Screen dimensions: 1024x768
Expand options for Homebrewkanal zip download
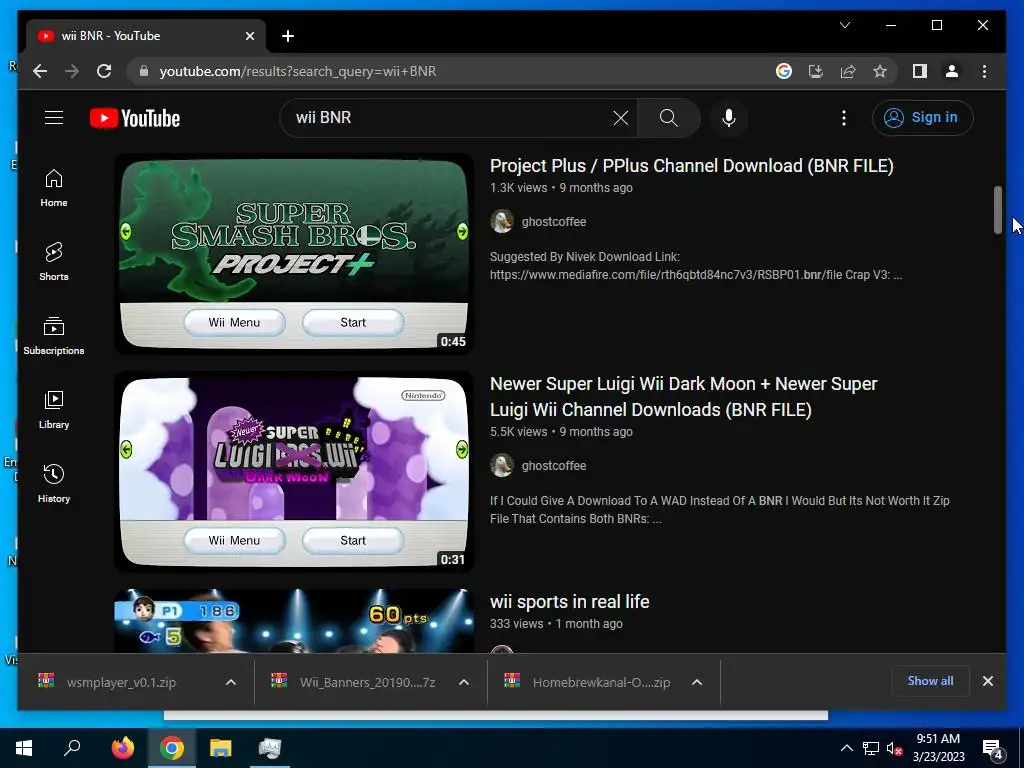697,682
